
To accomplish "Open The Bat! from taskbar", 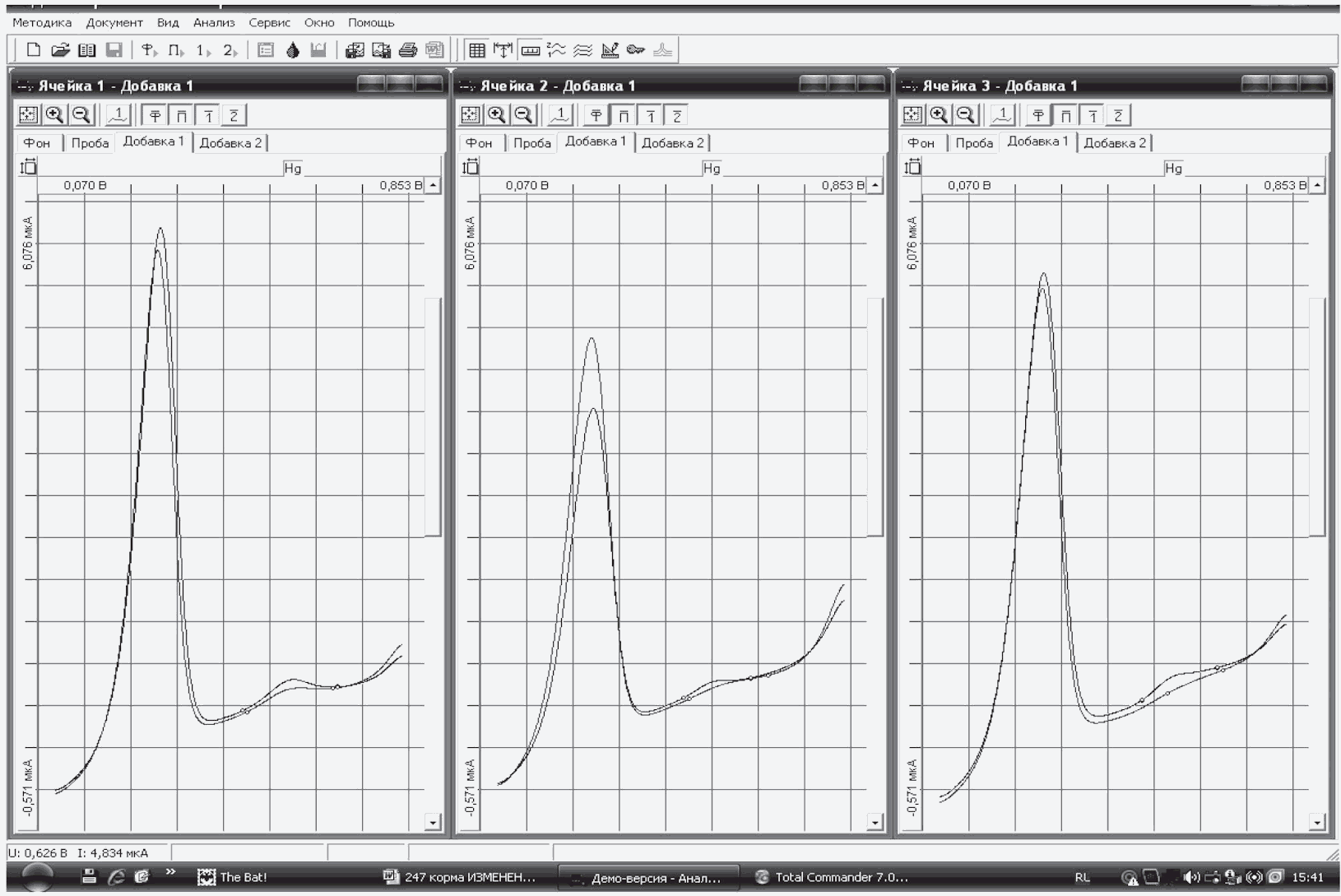I will pyautogui.click(x=234, y=877).
